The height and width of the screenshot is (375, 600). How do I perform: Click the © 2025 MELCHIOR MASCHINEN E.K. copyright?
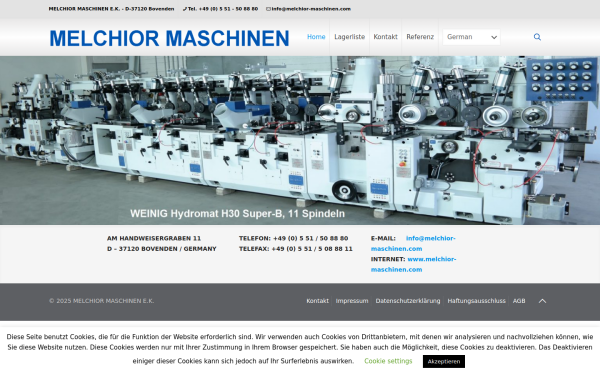pyautogui.click(x=101, y=301)
